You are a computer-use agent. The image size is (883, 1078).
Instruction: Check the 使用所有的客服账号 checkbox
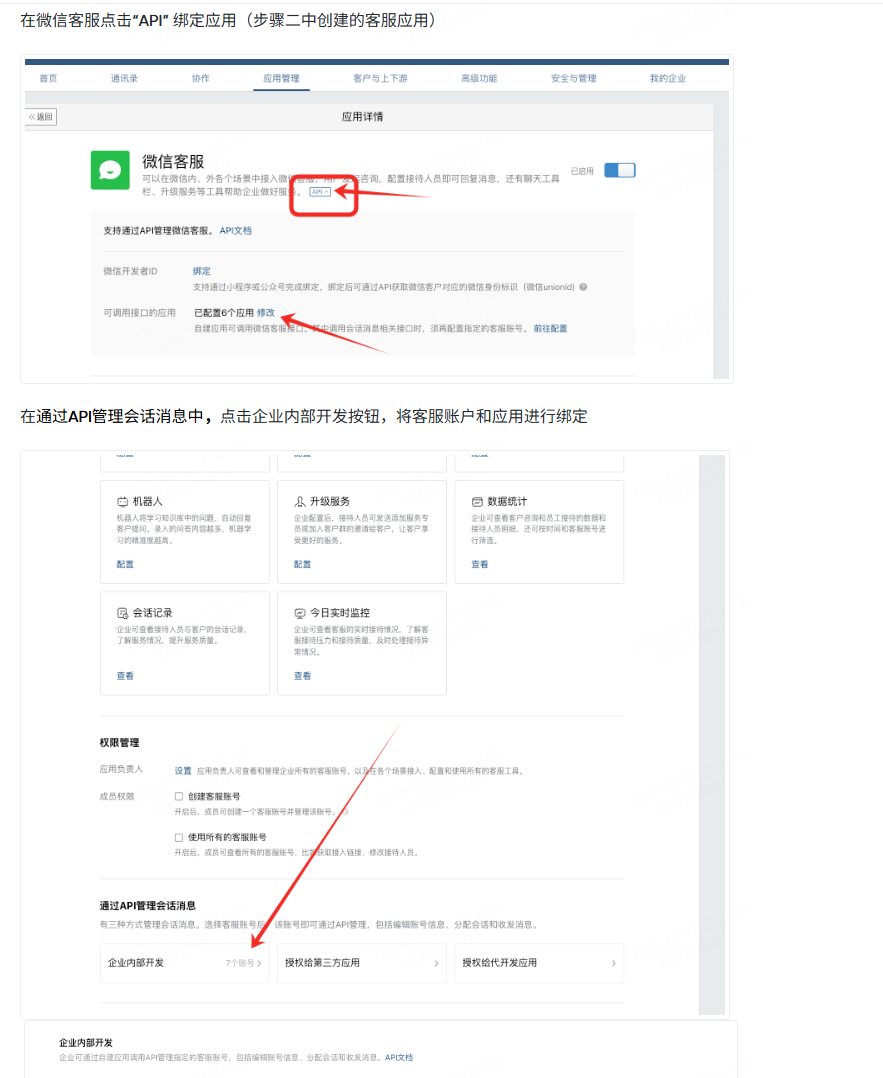[179, 837]
